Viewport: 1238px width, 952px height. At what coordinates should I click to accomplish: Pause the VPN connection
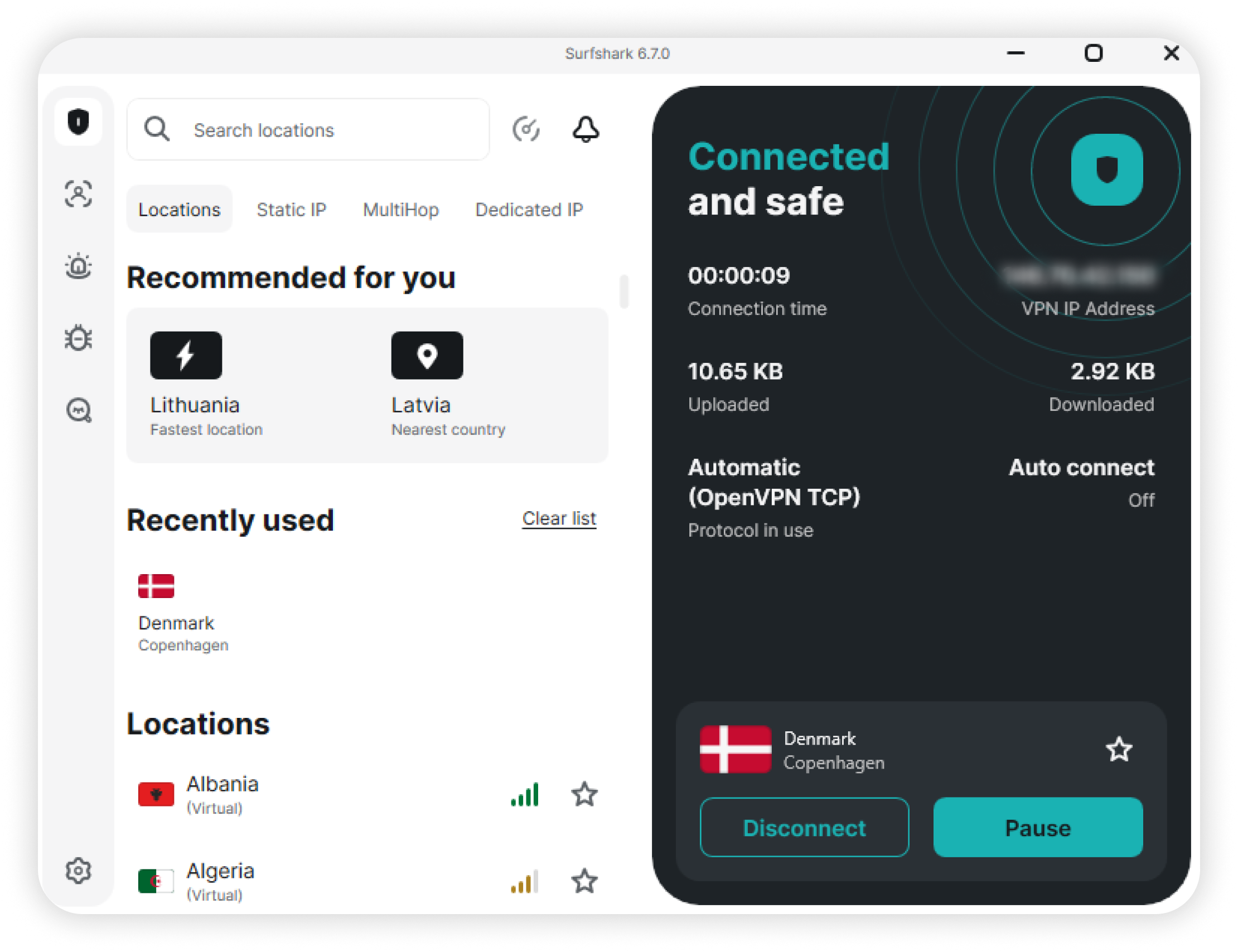(1037, 827)
